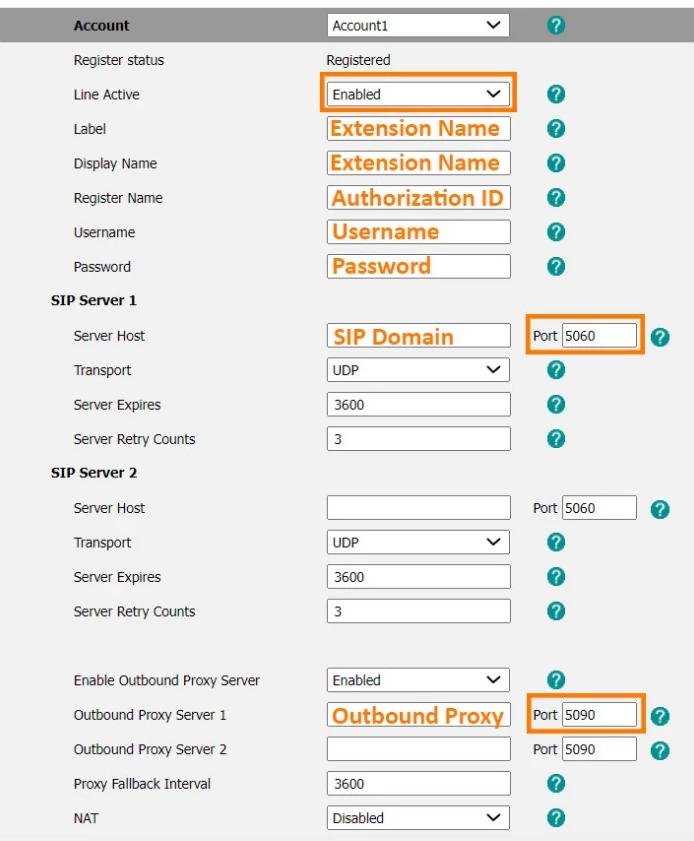
Task: Click SIP Server 1 Server Expires field
Action: (418, 404)
